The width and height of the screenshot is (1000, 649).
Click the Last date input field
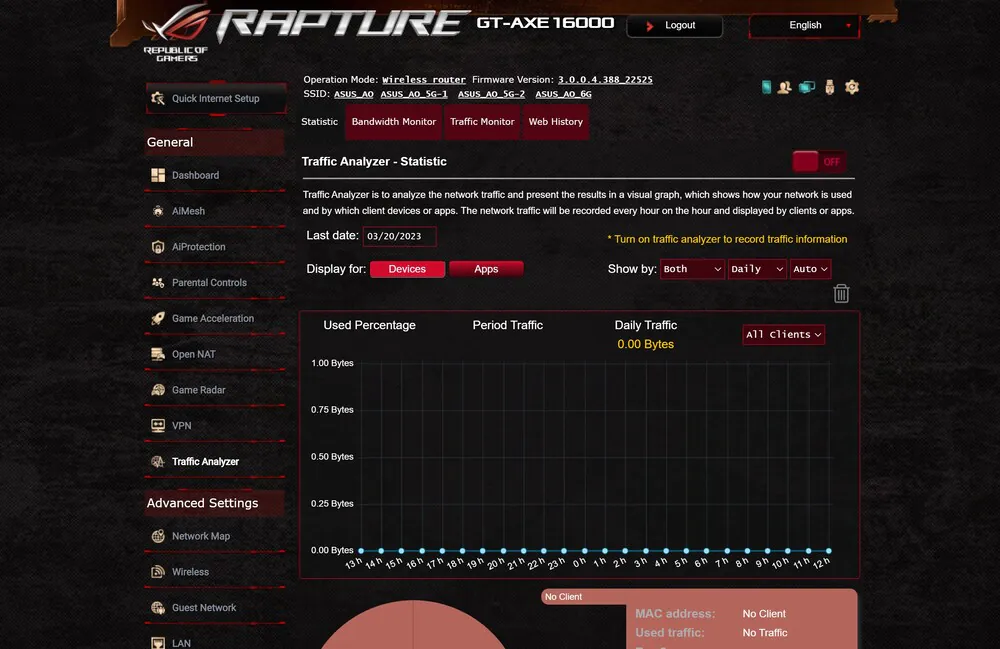click(x=399, y=236)
